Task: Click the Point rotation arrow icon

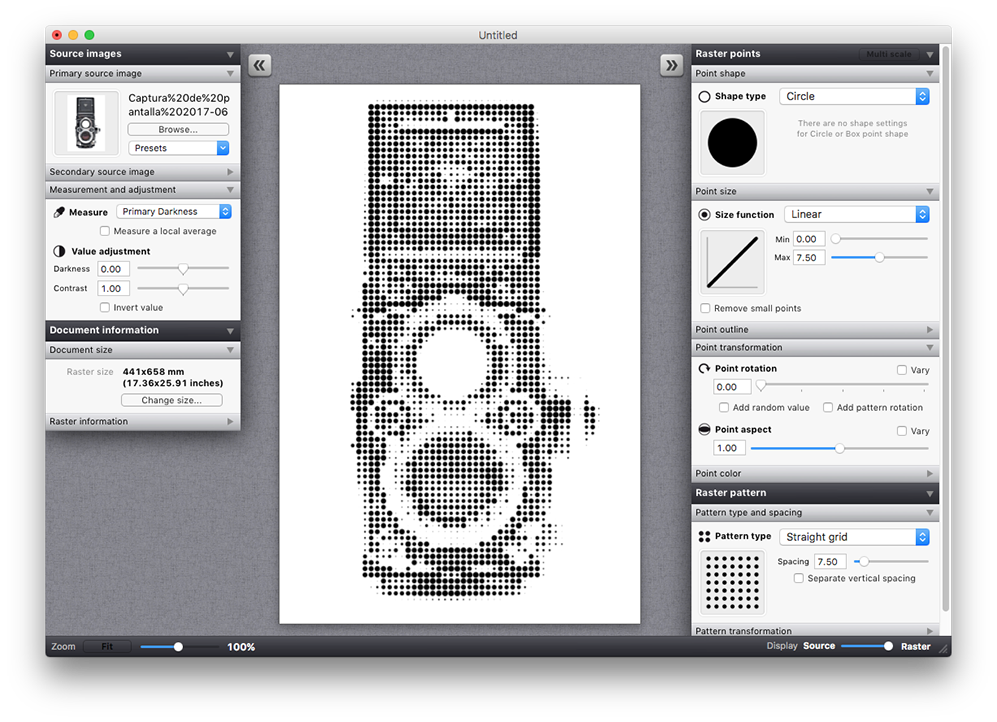Action: (705, 369)
